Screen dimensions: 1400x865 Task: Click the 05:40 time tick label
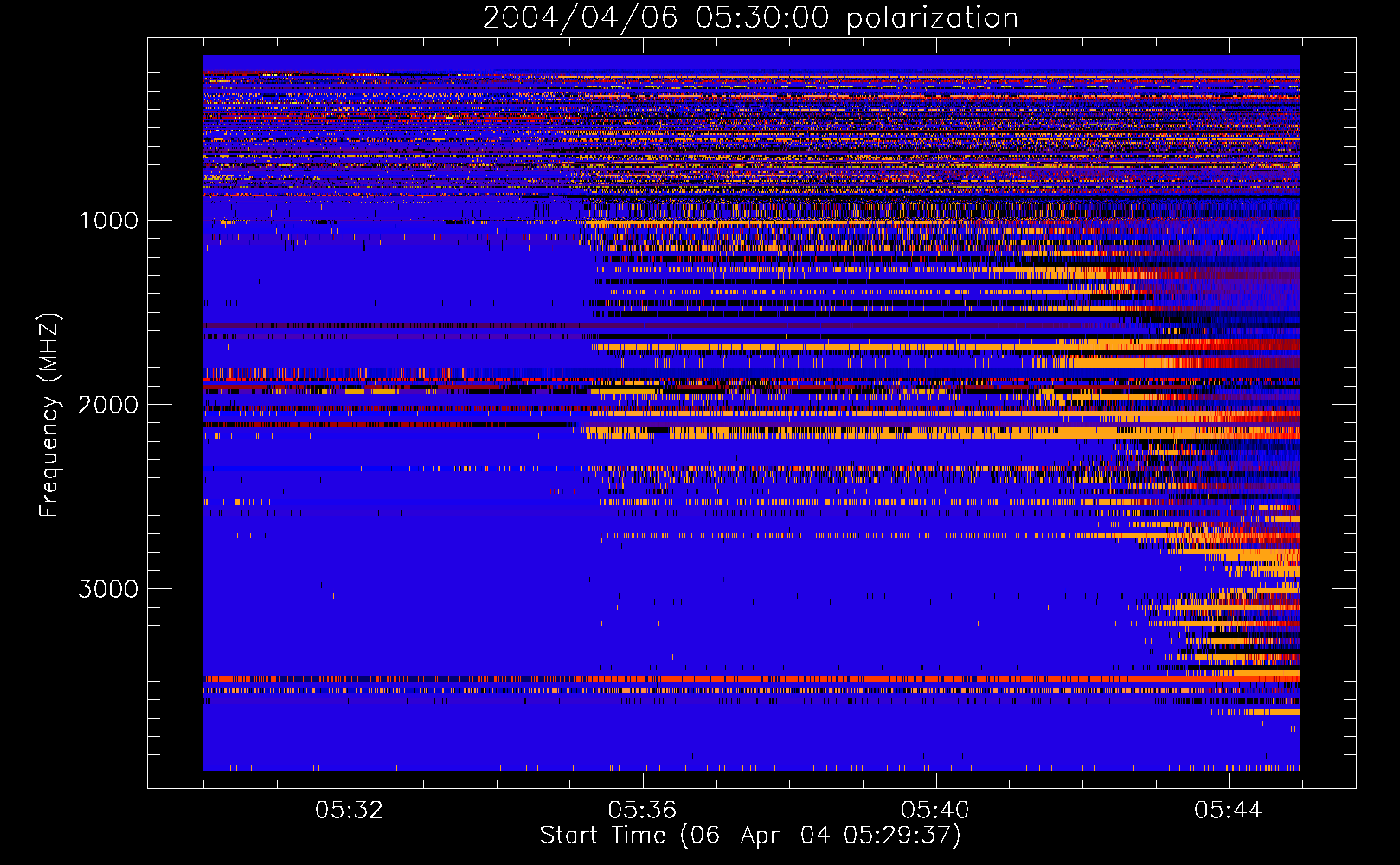[935, 811]
